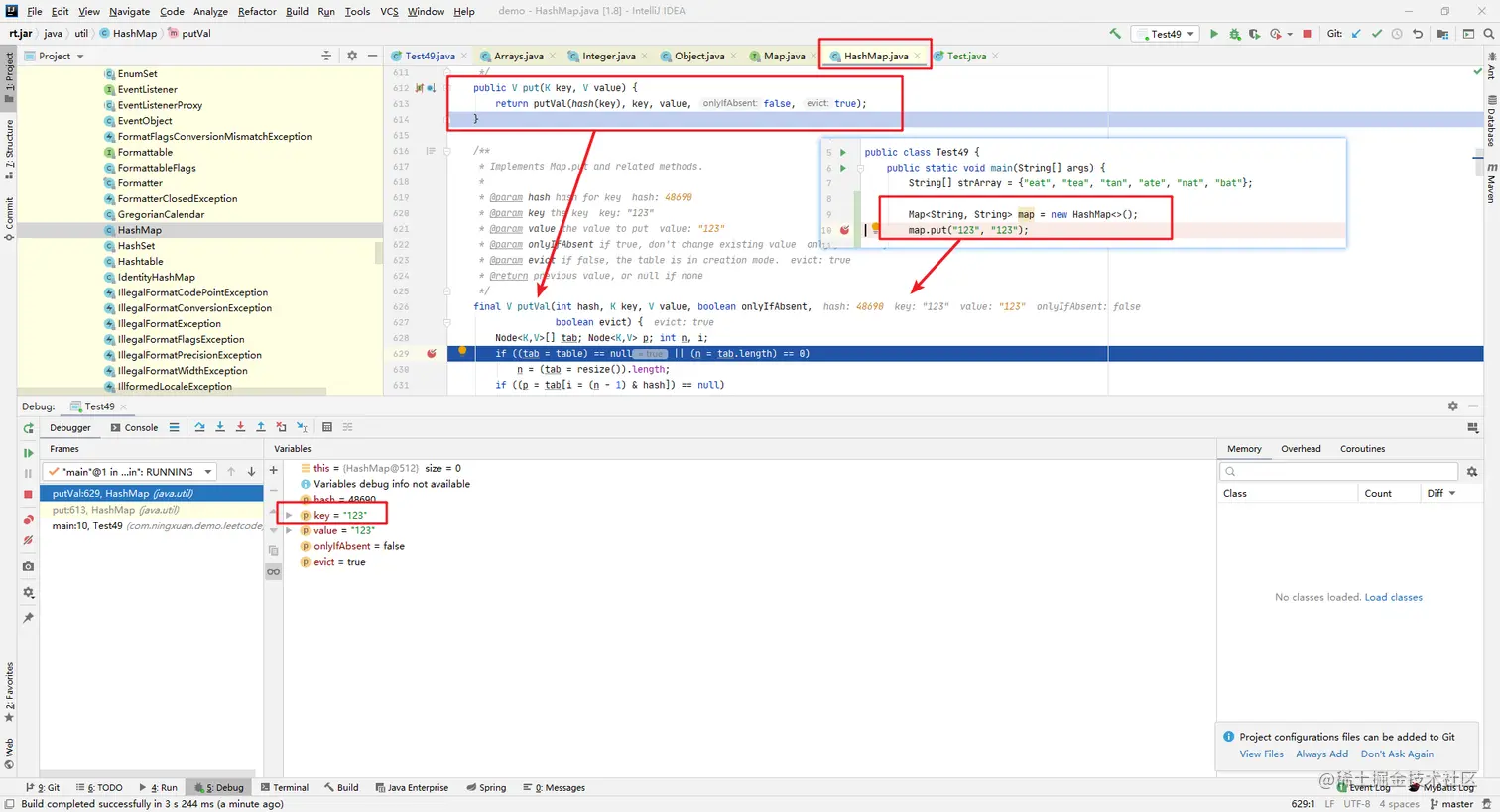Fold the putVal Javadoc at line 616
1500x812 pixels.
(446, 151)
